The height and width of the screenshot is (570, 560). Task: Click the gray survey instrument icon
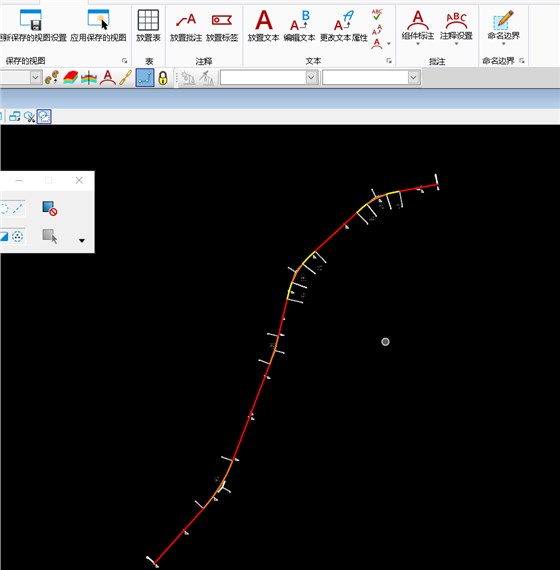pos(187,78)
